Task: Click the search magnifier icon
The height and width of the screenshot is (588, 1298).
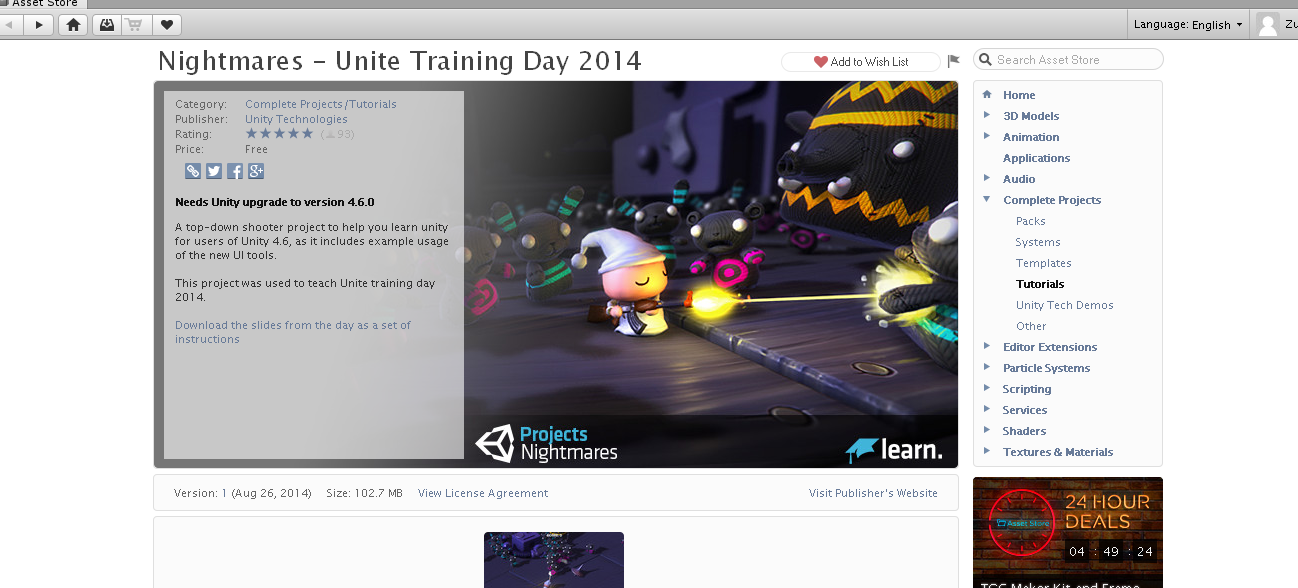Action: [x=985, y=59]
